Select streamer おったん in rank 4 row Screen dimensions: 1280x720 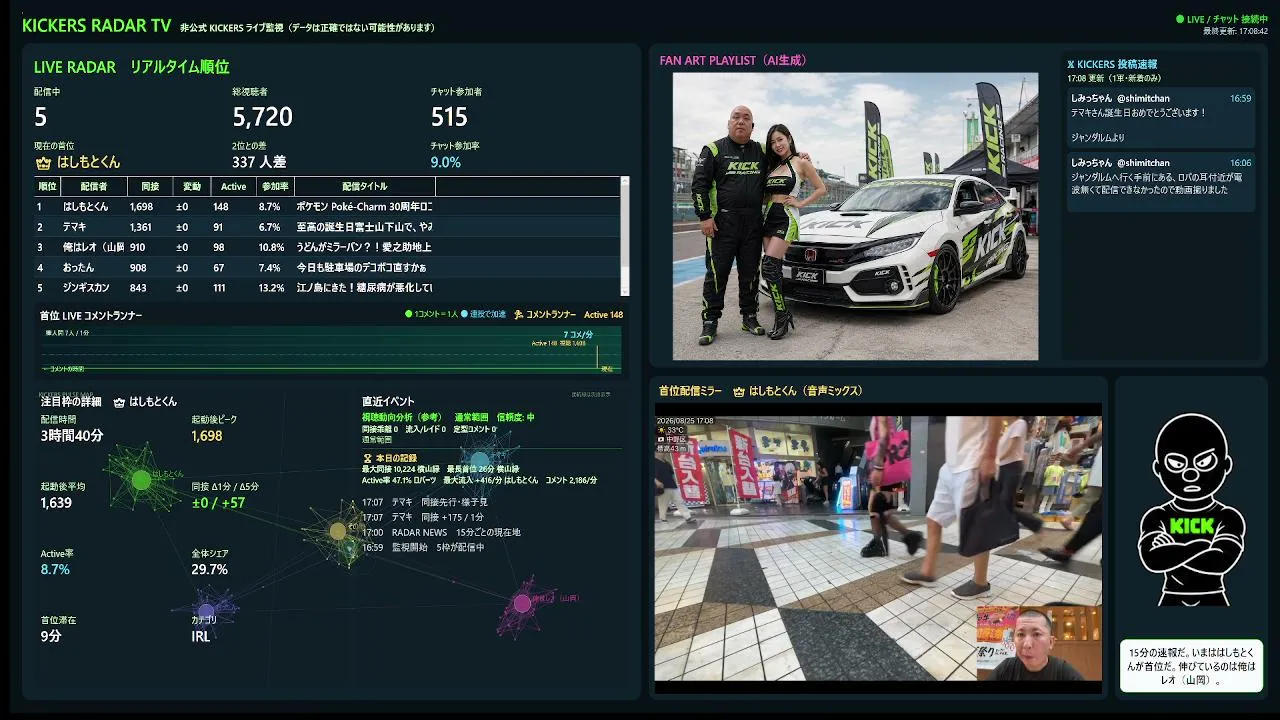tap(79, 267)
